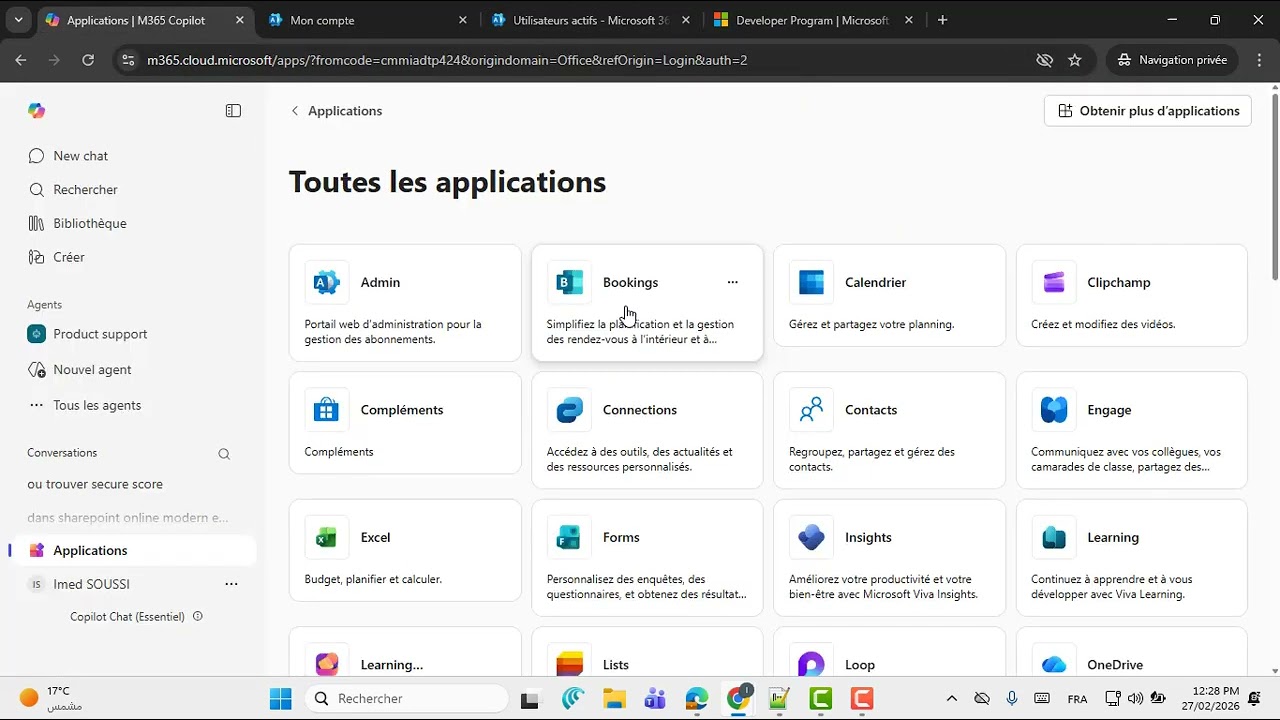The image size is (1280, 720).
Task: Open the OneDrive app icon
Action: click(x=1053, y=661)
